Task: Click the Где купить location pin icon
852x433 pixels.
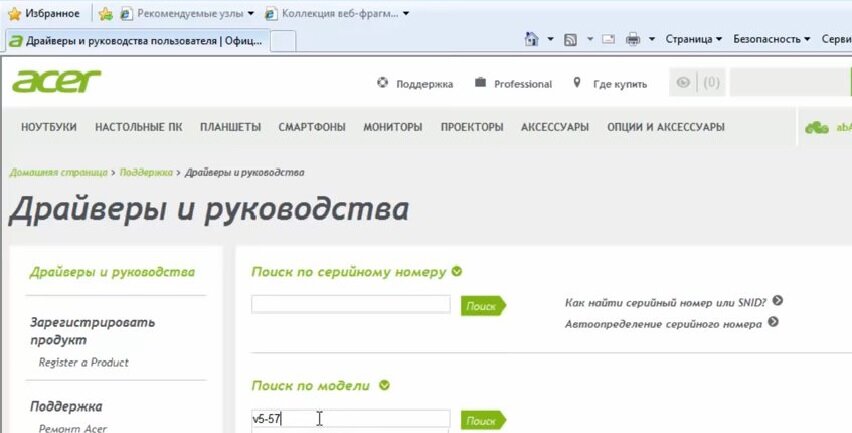Action: (x=577, y=83)
